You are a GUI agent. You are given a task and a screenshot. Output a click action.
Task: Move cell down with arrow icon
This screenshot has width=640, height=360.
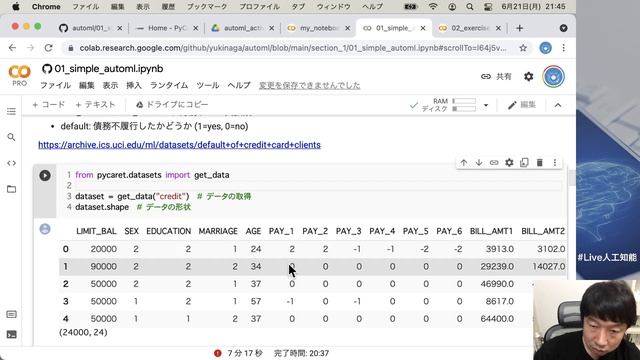click(479, 162)
